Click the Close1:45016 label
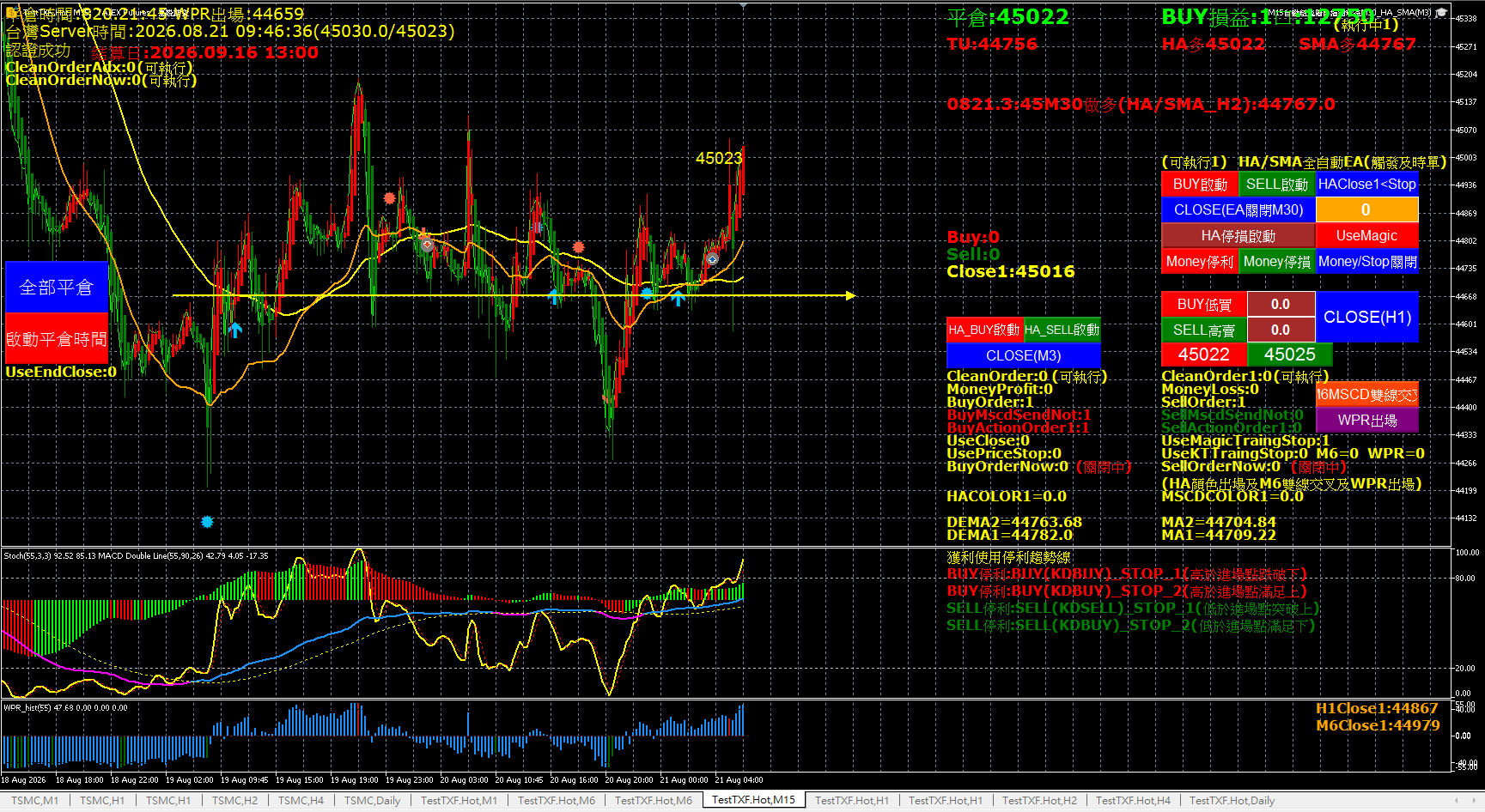Image resolution: width=1485 pixels, height=812 pixels. coord(1011,271)
